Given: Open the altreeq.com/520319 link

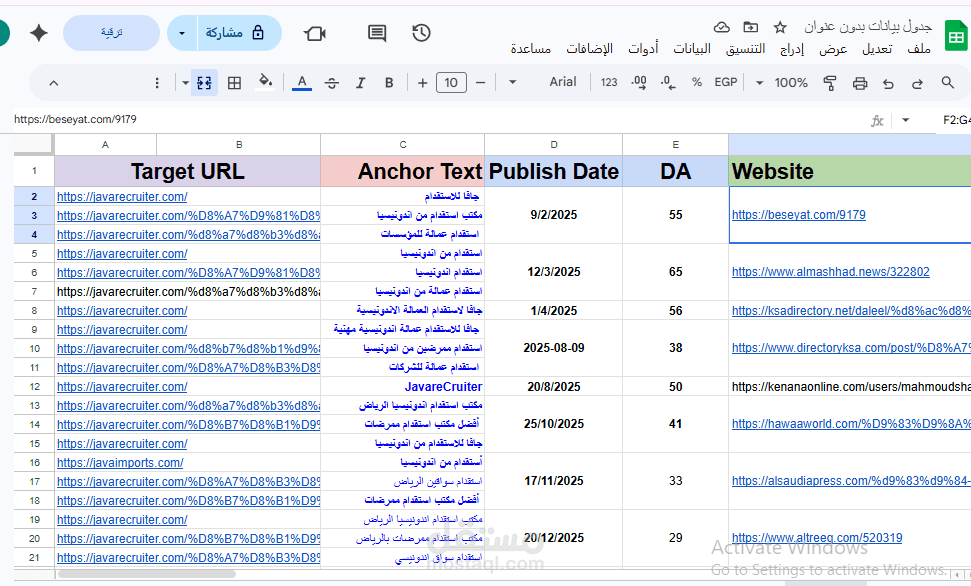Looking at the screenshot, I should (x=817, y=538).
